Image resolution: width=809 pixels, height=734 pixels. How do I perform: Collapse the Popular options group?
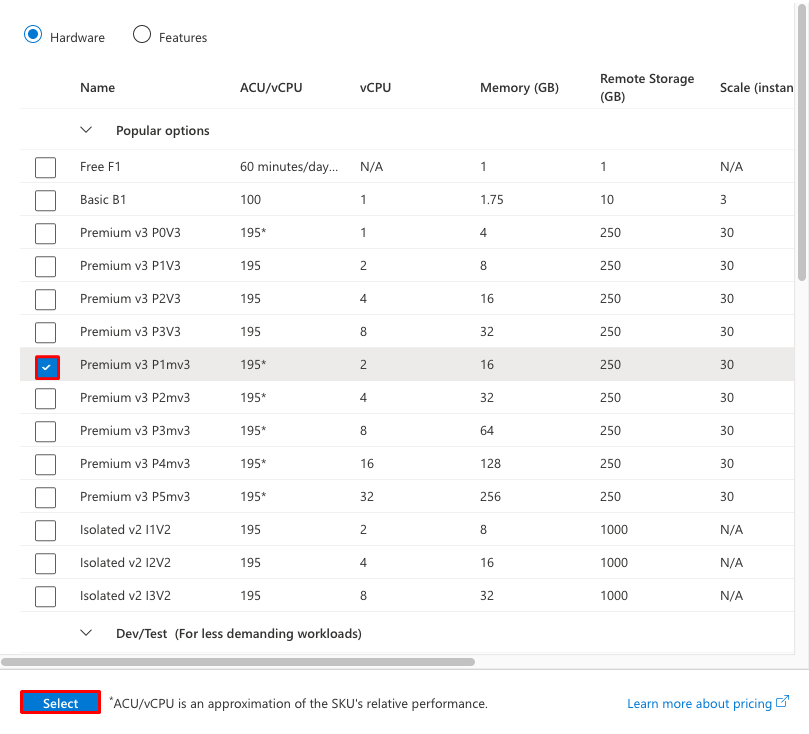pos(87,131)
